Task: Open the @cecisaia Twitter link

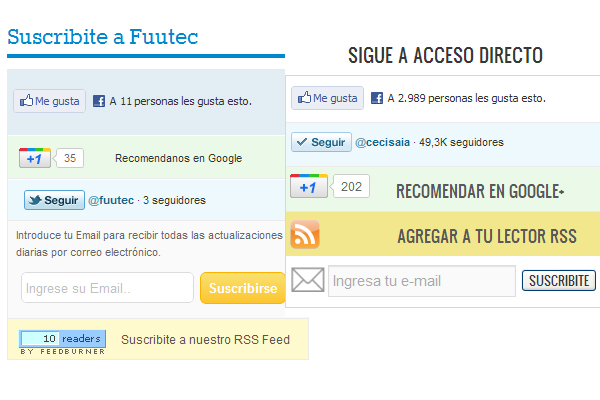Action: click(x=383, y=142)
